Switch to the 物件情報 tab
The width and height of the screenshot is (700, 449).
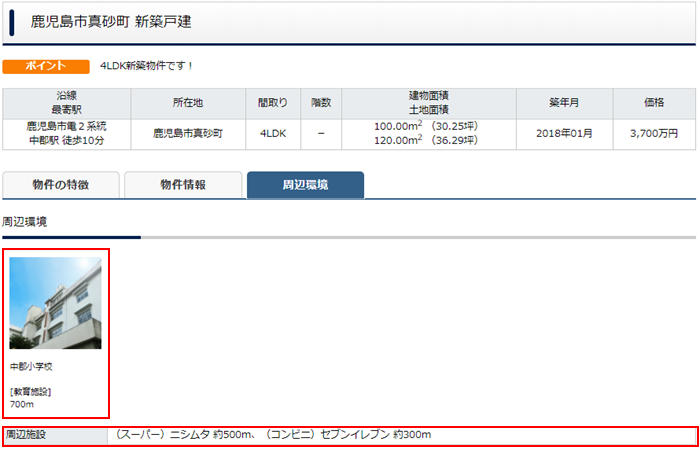183,185
